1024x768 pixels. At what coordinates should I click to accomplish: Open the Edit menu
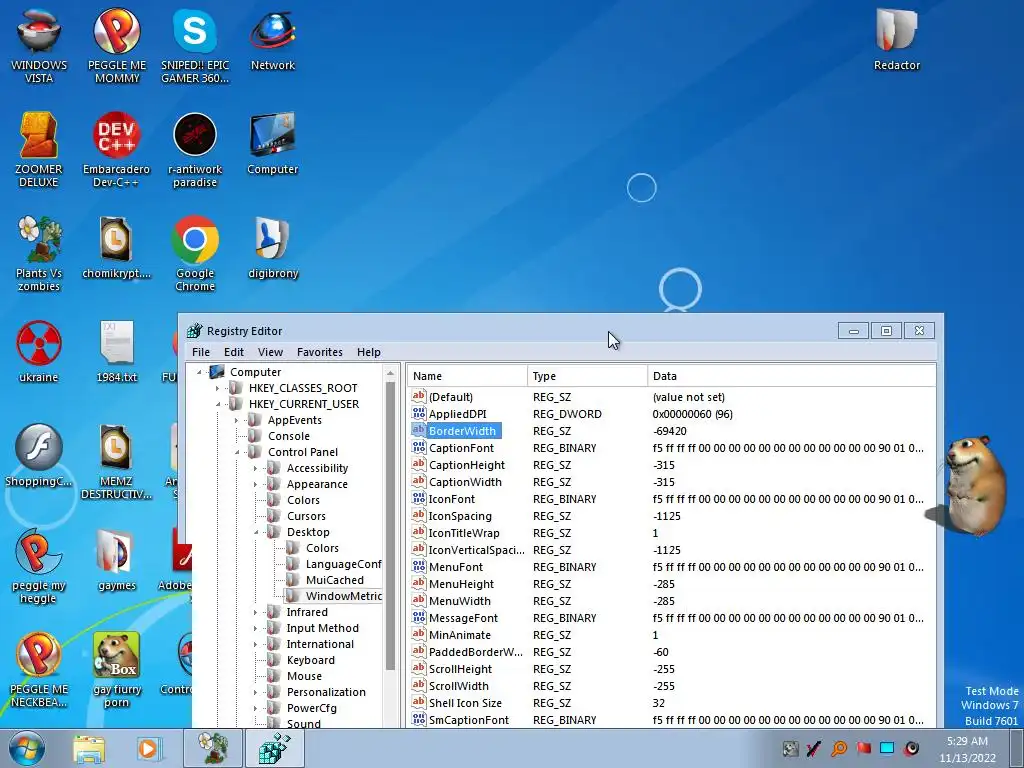click(x=234, y=352)
